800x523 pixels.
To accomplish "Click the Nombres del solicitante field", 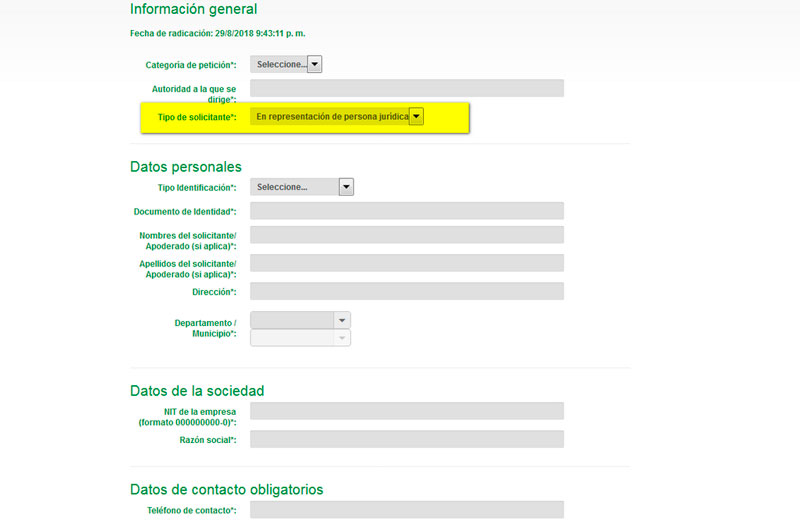I will (x=407, y=235).
